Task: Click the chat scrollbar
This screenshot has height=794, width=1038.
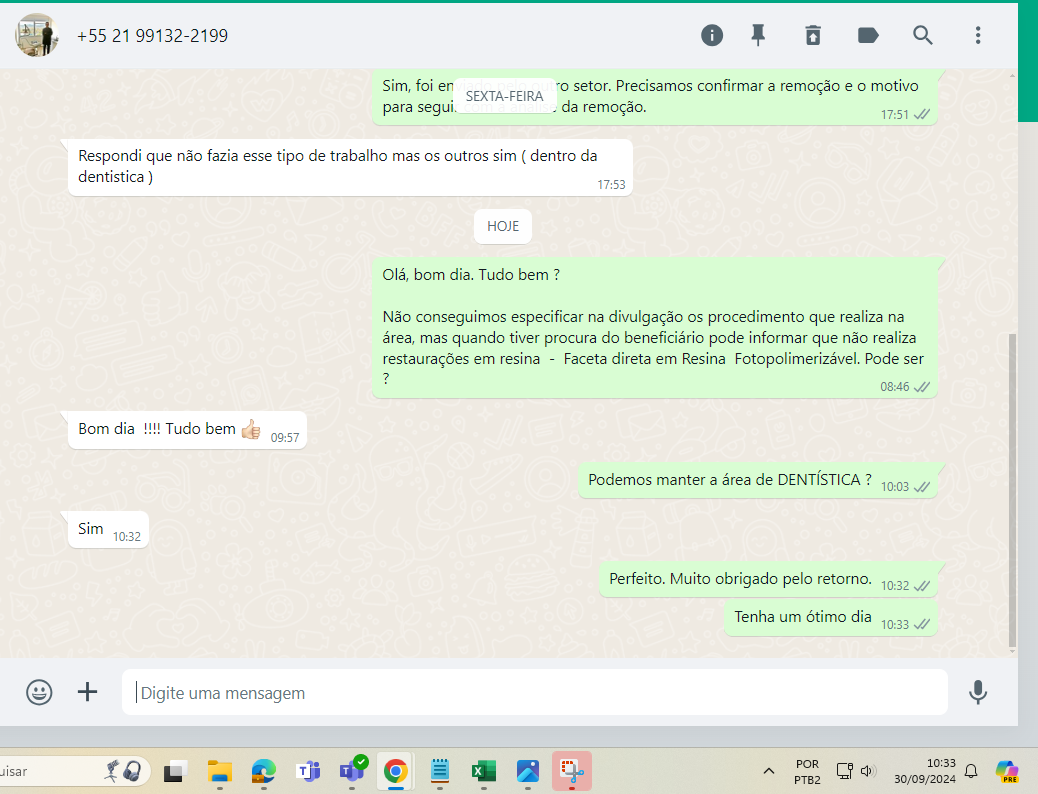Action: click(x=1012, y=490)
